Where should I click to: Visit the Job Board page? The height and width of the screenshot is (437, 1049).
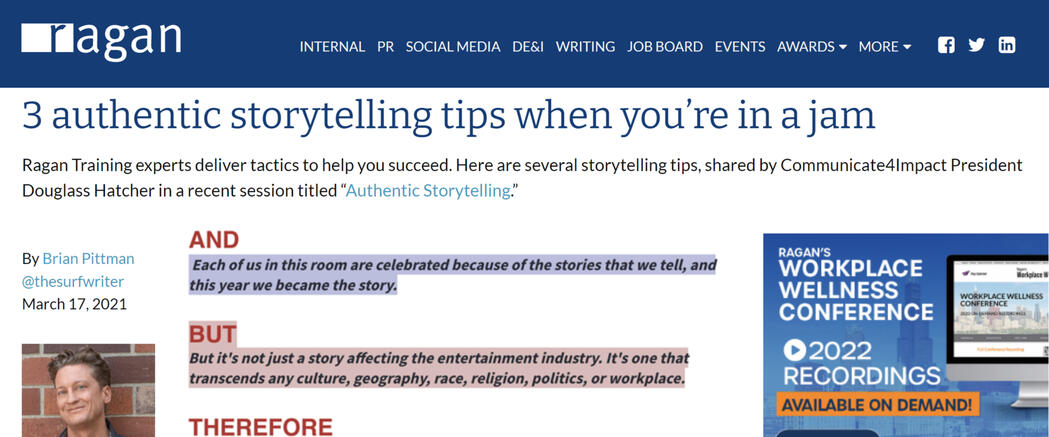[665, 47]
